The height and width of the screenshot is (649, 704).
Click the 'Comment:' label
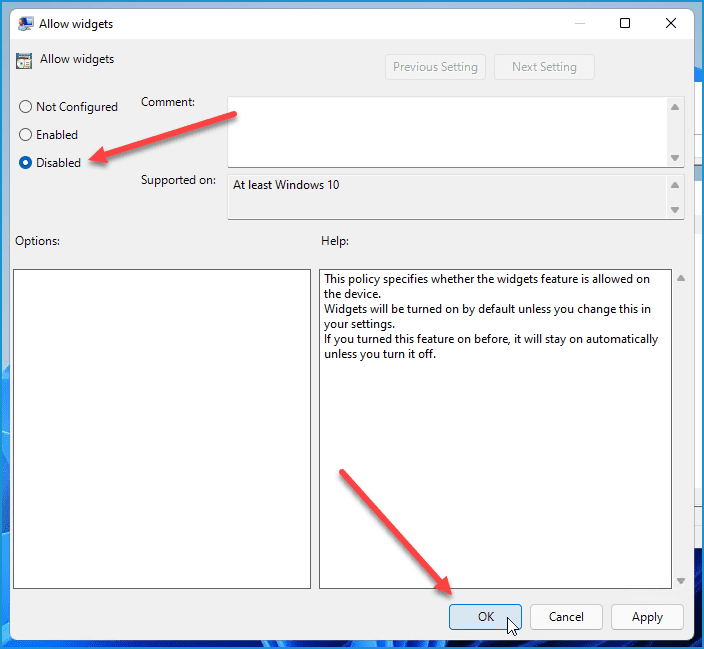click(x=168, y=102)
